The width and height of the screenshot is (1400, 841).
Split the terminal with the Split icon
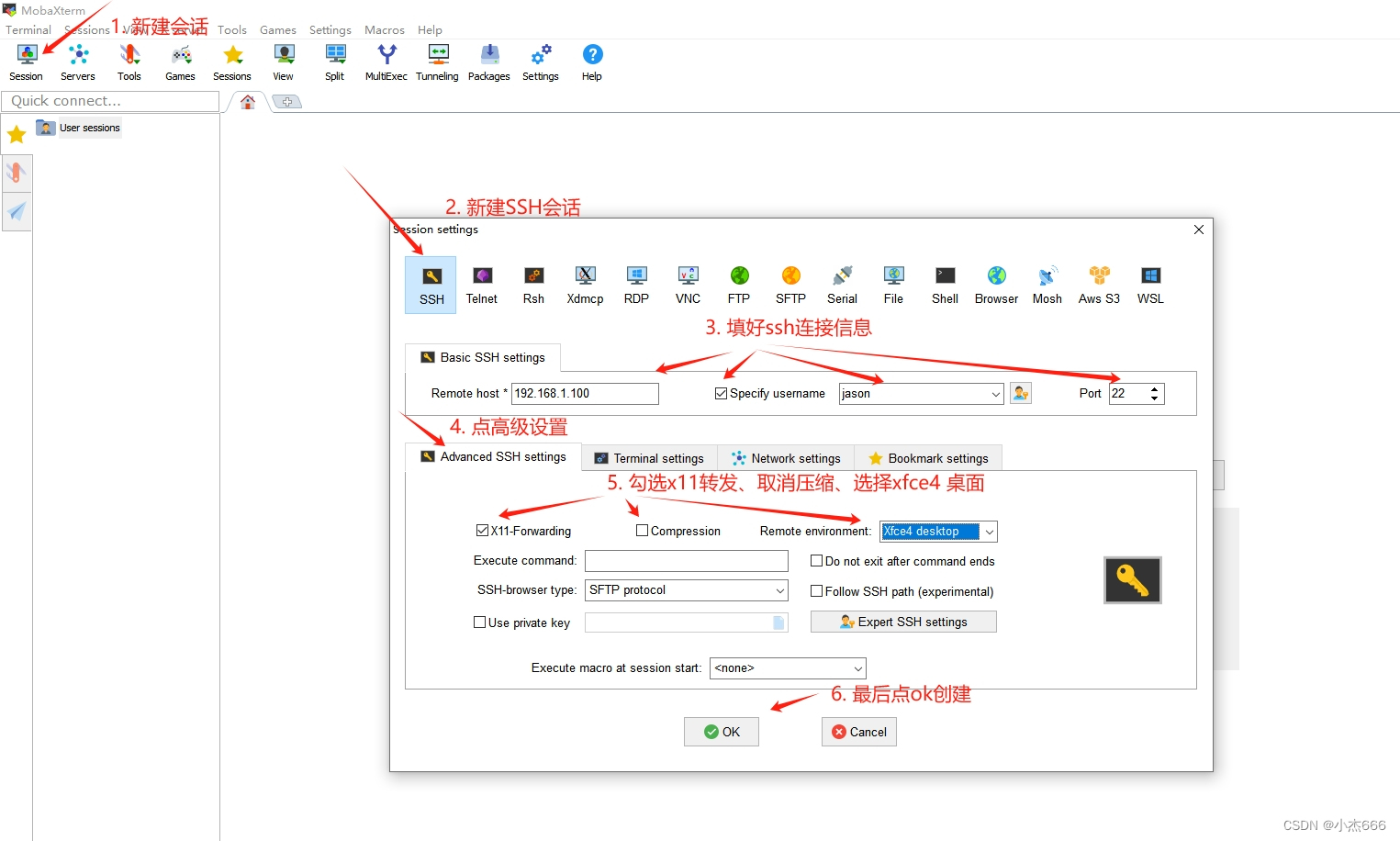point(335,62)
